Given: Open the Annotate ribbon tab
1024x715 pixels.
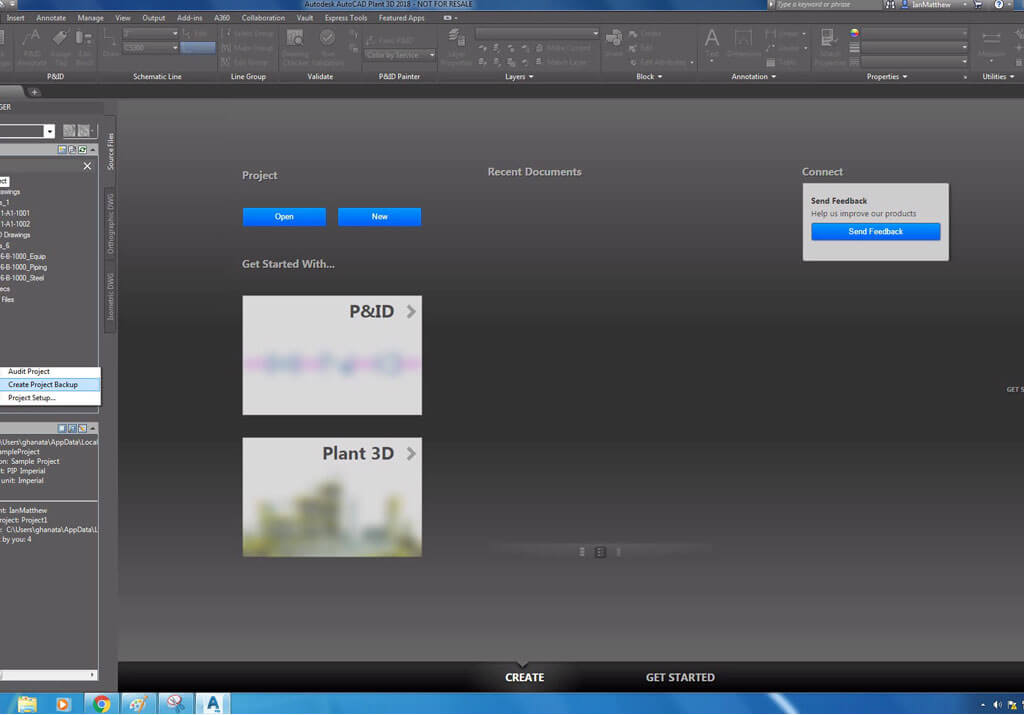Looking at the screenshot, I should pyautogui.click(x=51, y=18).
